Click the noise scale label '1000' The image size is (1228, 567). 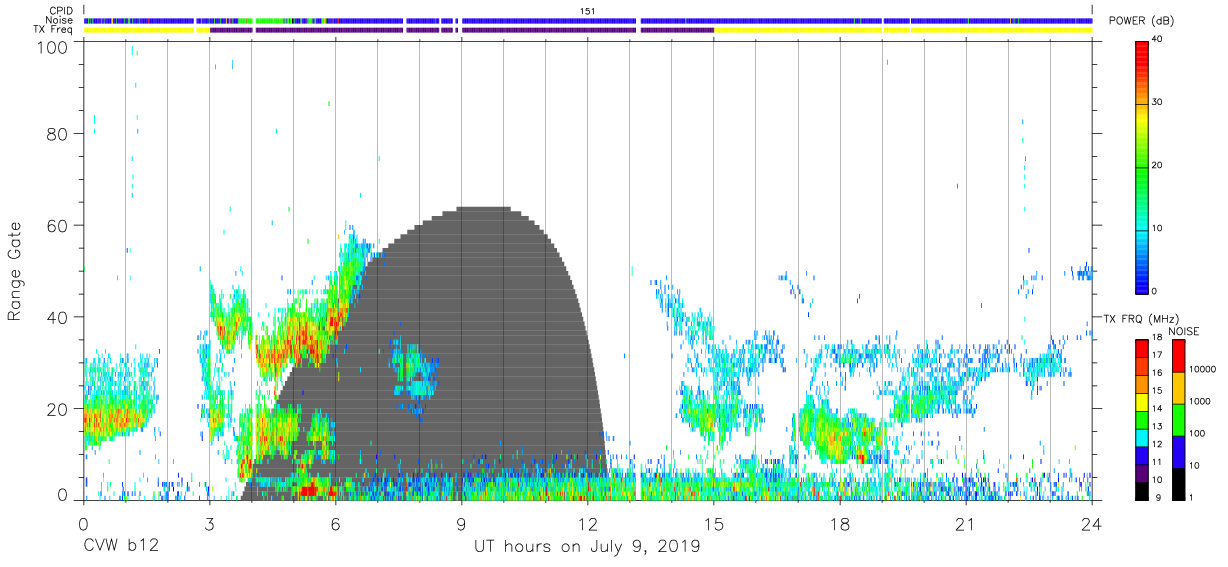pyautogui.click(x=1202, y=401)
